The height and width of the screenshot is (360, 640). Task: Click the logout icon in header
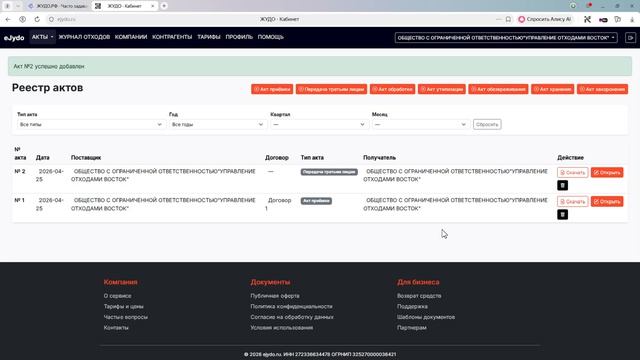[630, 38]
